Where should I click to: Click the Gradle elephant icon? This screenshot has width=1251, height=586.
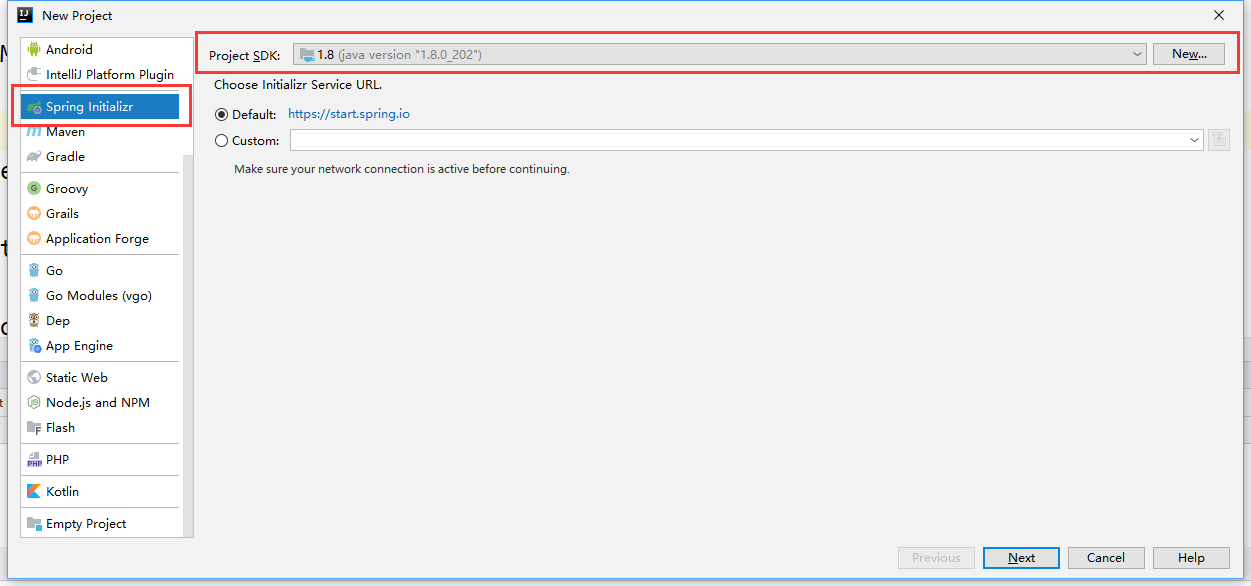point(34,156)
